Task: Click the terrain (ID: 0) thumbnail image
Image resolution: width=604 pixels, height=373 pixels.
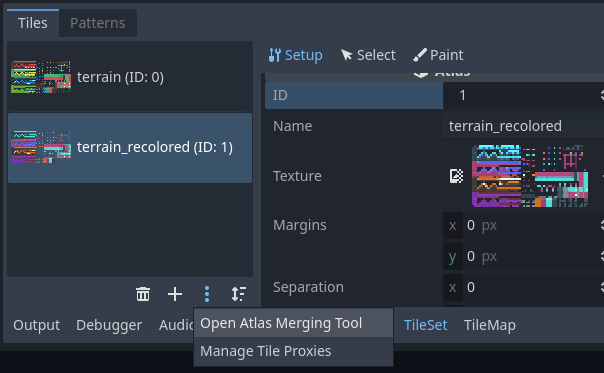Action: 41,77
